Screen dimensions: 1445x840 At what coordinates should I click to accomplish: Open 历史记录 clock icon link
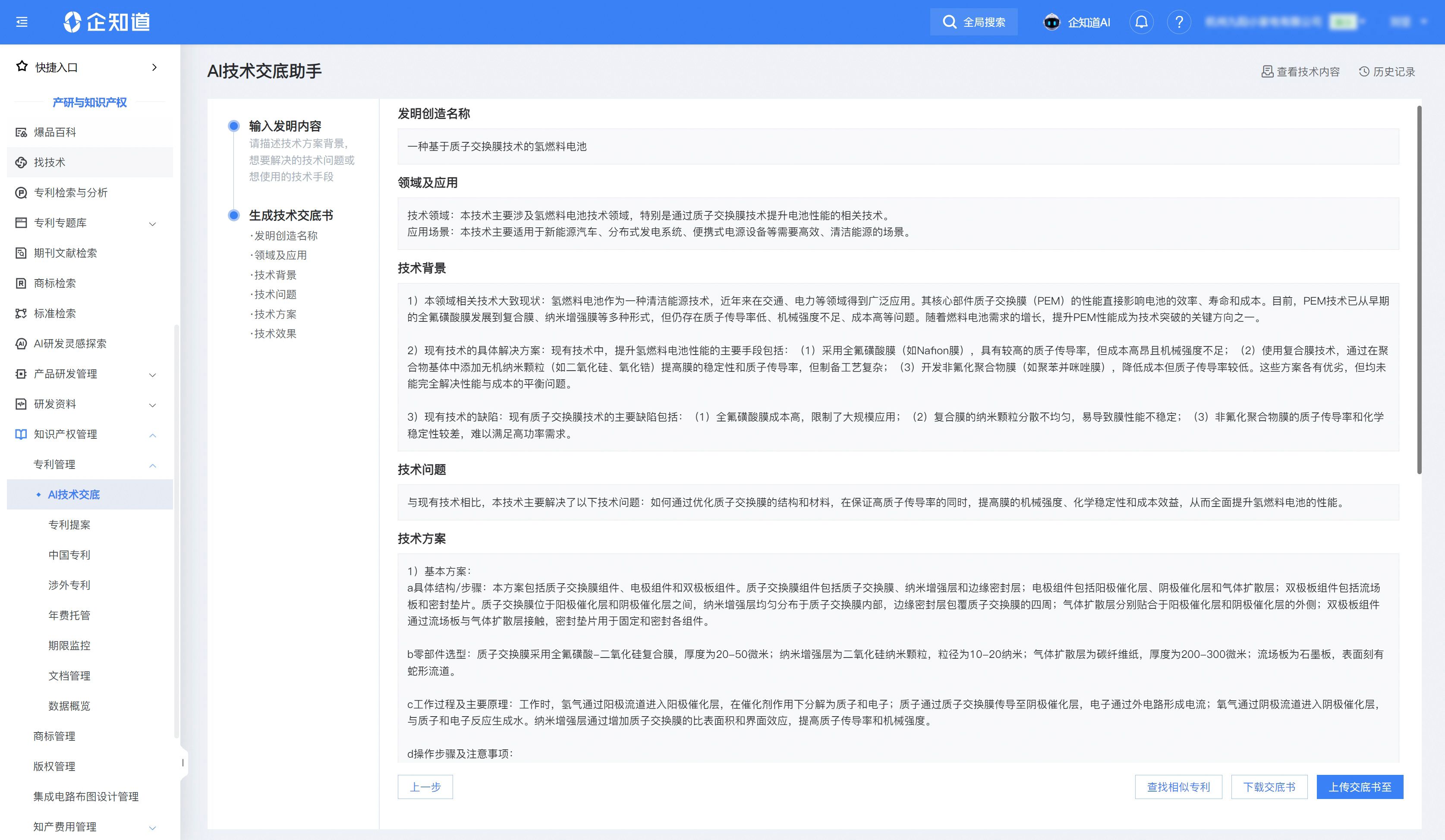pos(1386,72)
